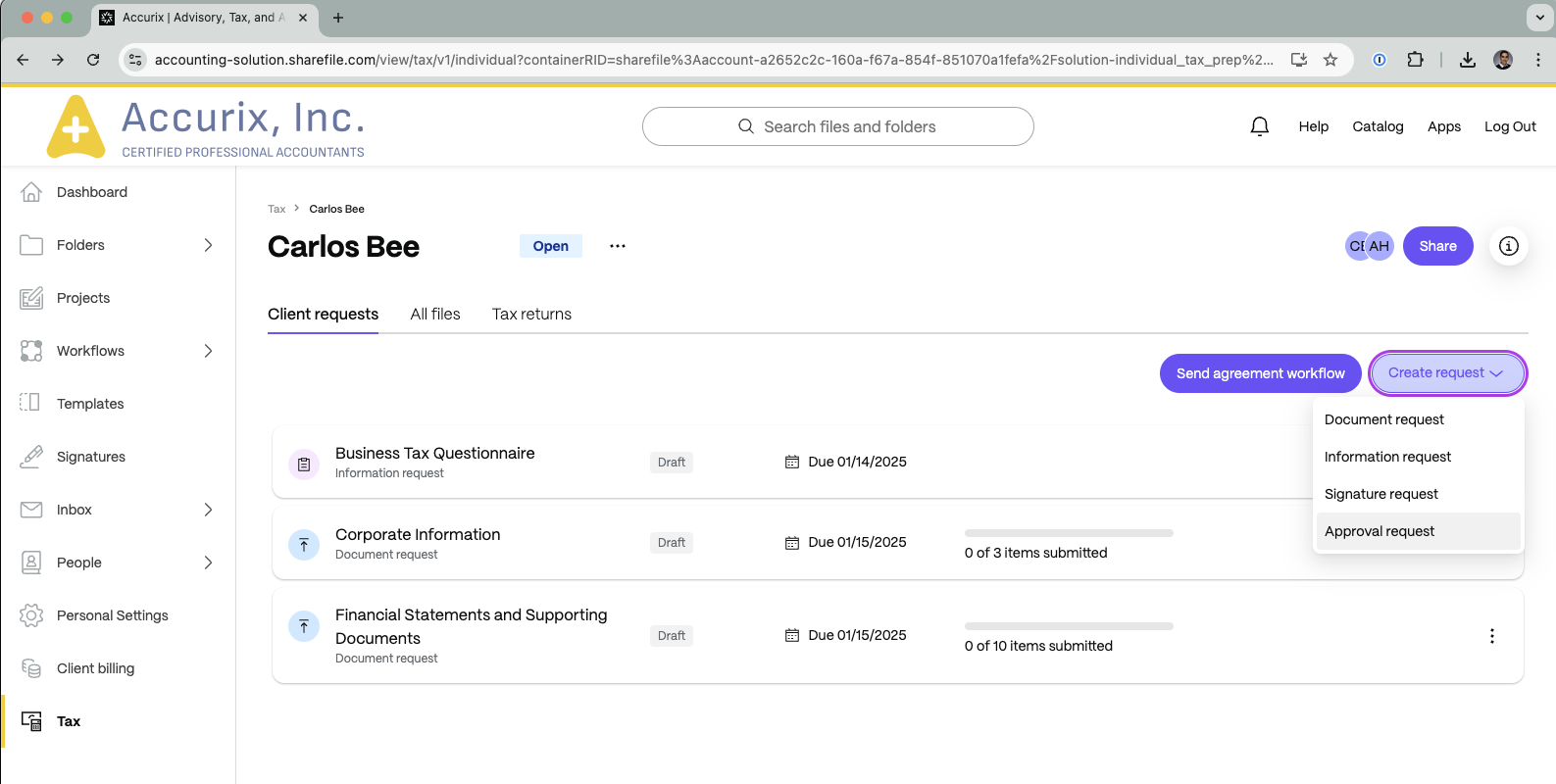The image size is (1556, 784).
Task: Choose Information request from the menu
Action: tap(1418, 457)
